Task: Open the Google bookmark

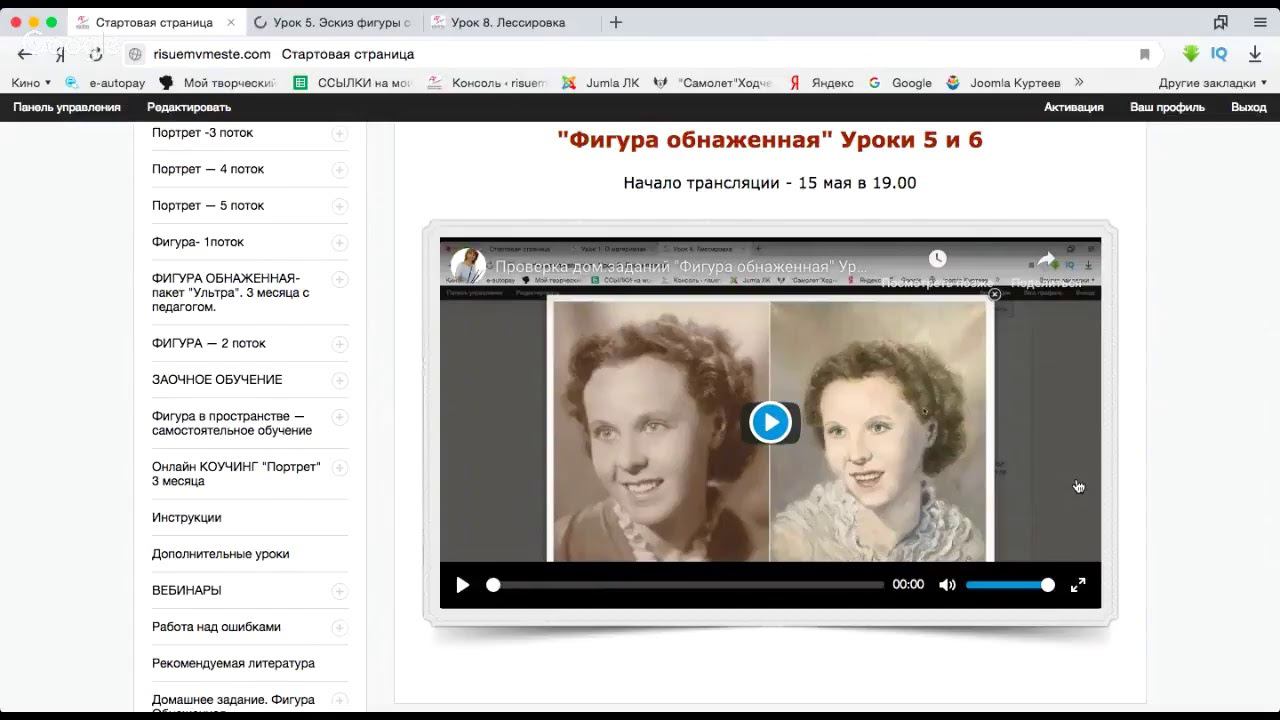Action: tap(900, 83)
